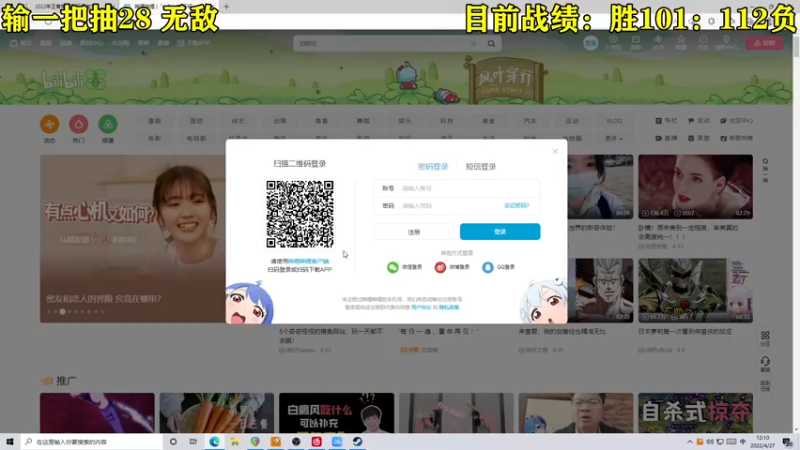This screenshot has height=450, width=800.
Task: Close the login dialog with the X
Action: [x=555, y=151]
